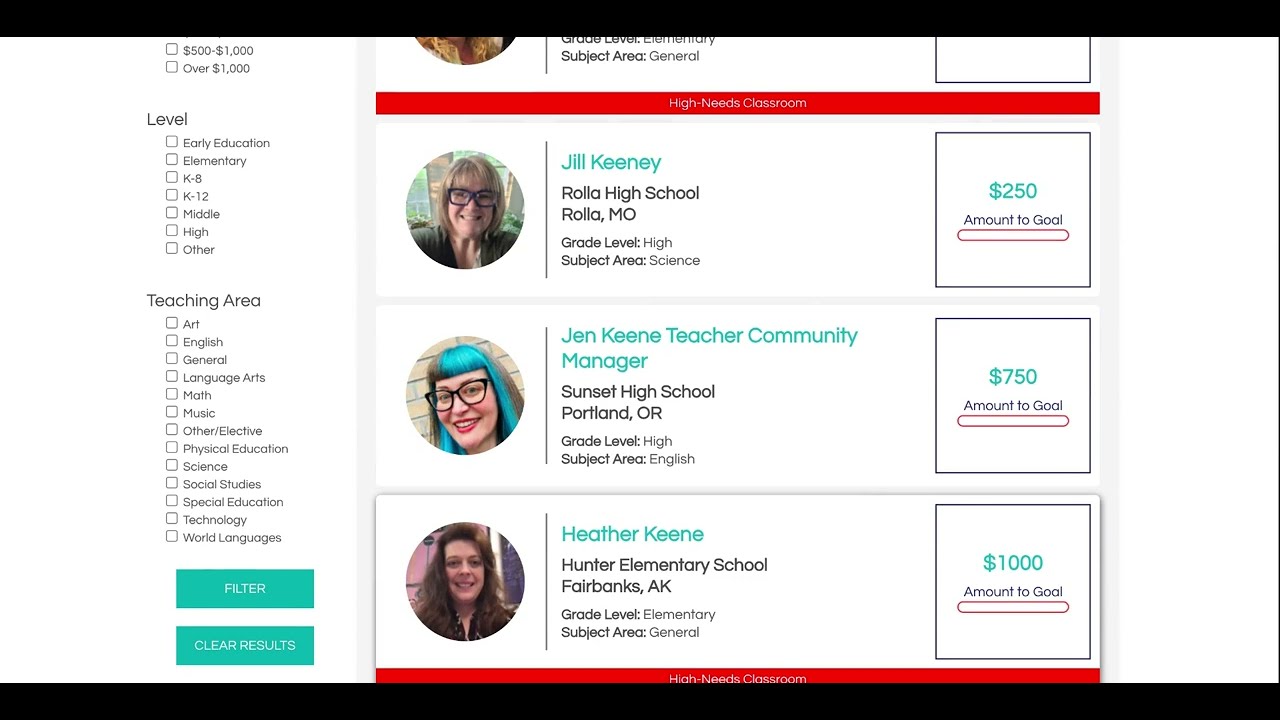Click 'Rolla, MO' location text
Image resolution: width=1280 pixels, height=720 pixels.
(598, 214)
